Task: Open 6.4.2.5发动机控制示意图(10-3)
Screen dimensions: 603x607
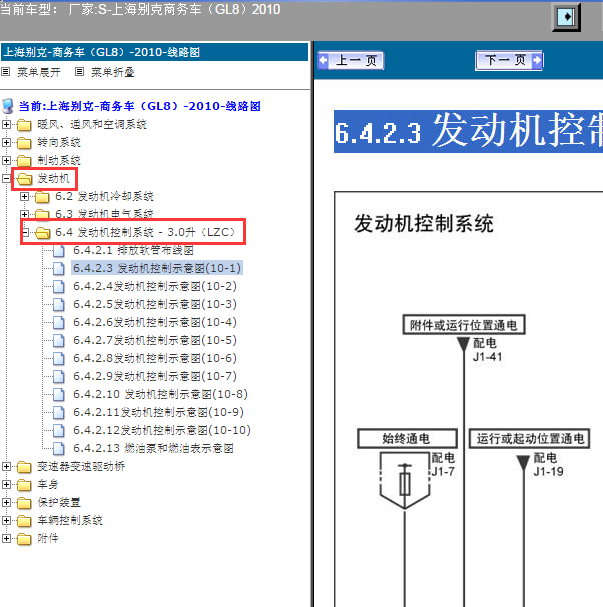Action: tap(155, 304)
